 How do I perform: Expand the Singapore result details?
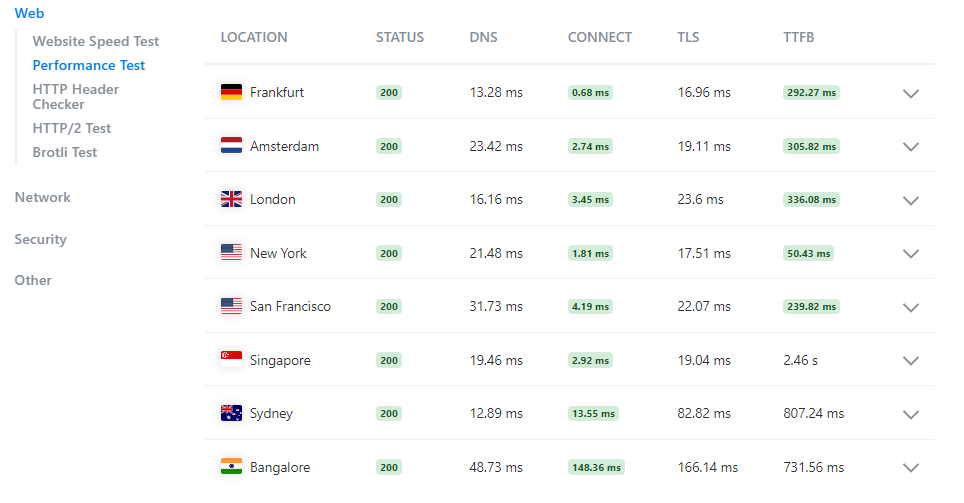pos(910,361)
